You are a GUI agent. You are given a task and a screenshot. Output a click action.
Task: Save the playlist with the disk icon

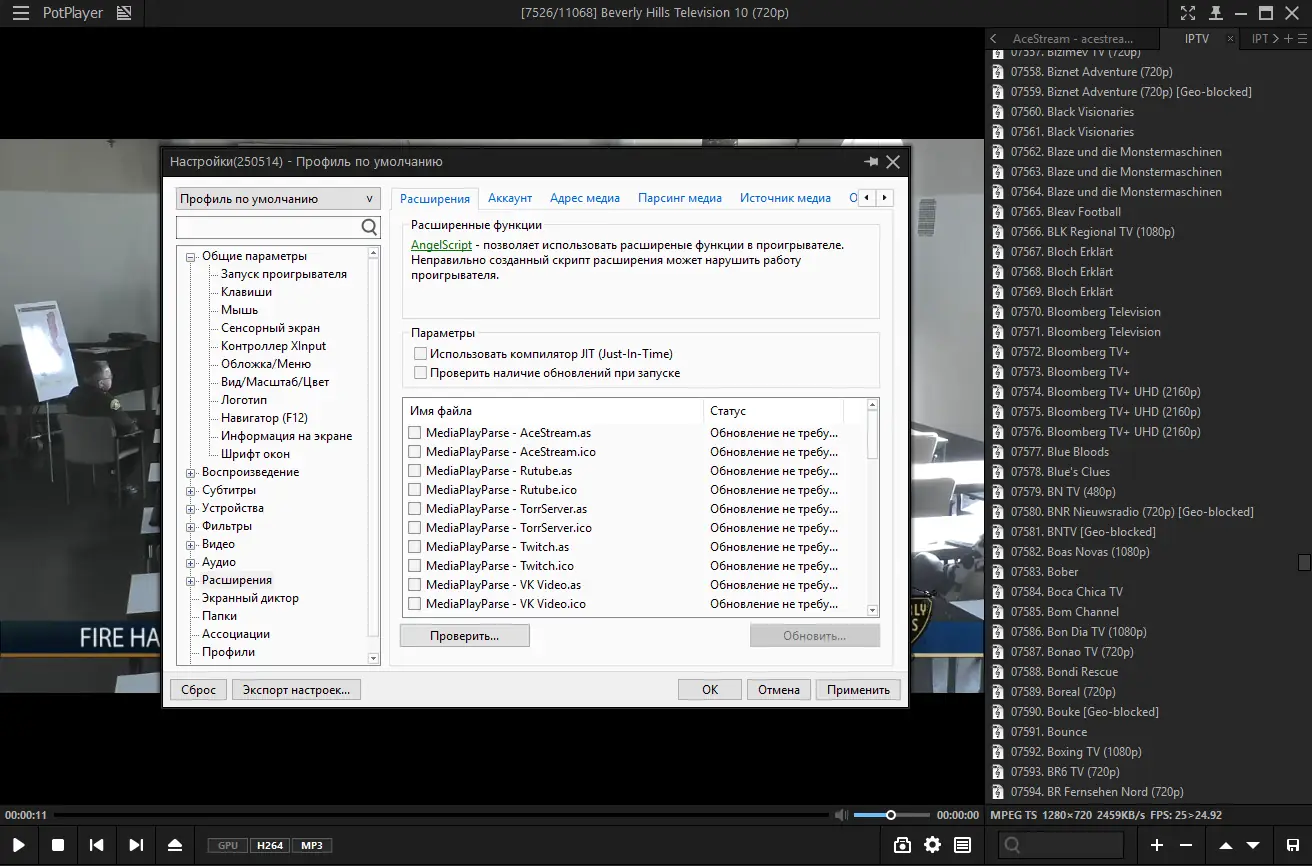click(x=1292, y=845)
